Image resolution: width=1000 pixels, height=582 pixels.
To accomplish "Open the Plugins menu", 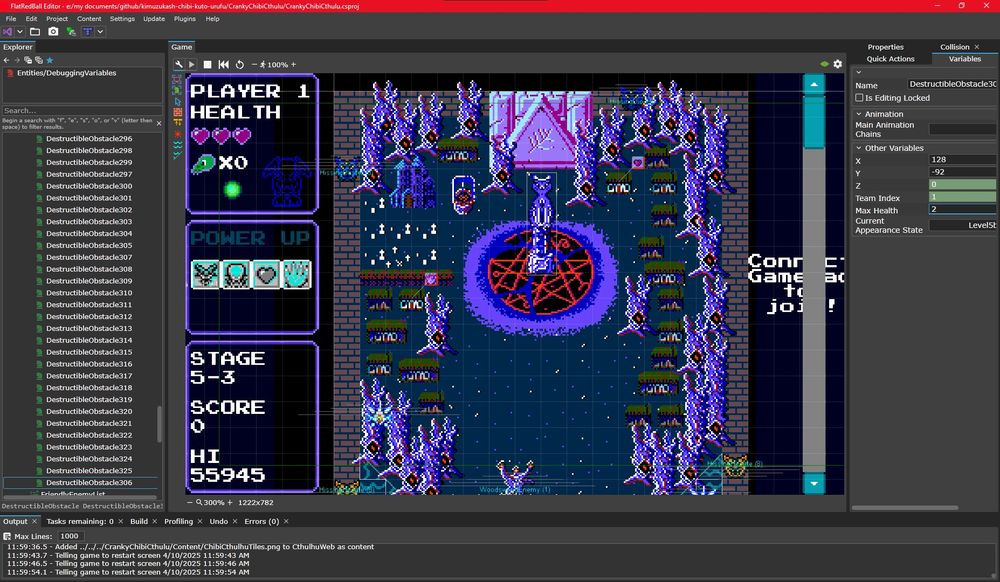I will click(x=184, y=19).
